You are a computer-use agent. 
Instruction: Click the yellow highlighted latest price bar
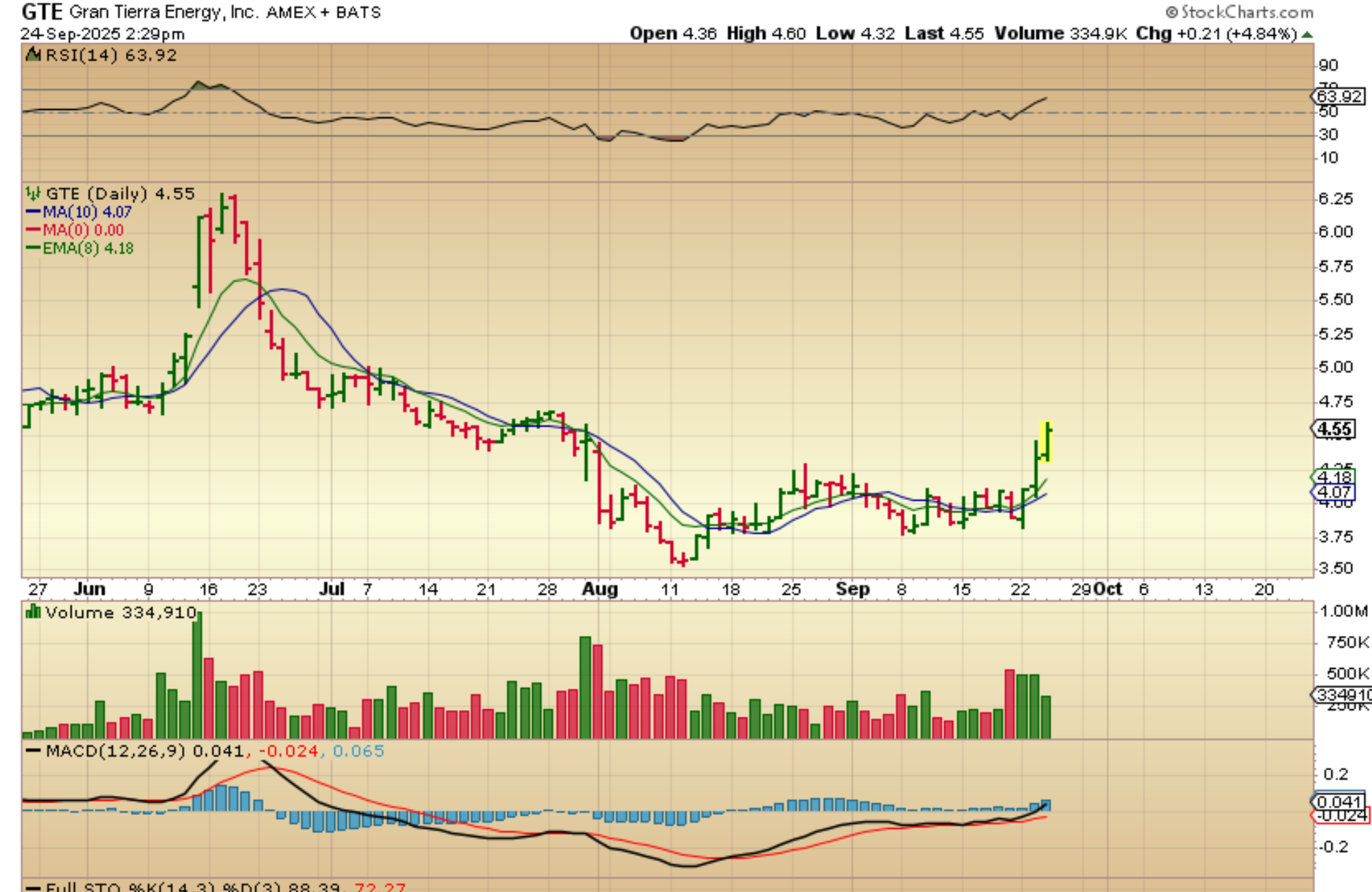point(1047,441)
